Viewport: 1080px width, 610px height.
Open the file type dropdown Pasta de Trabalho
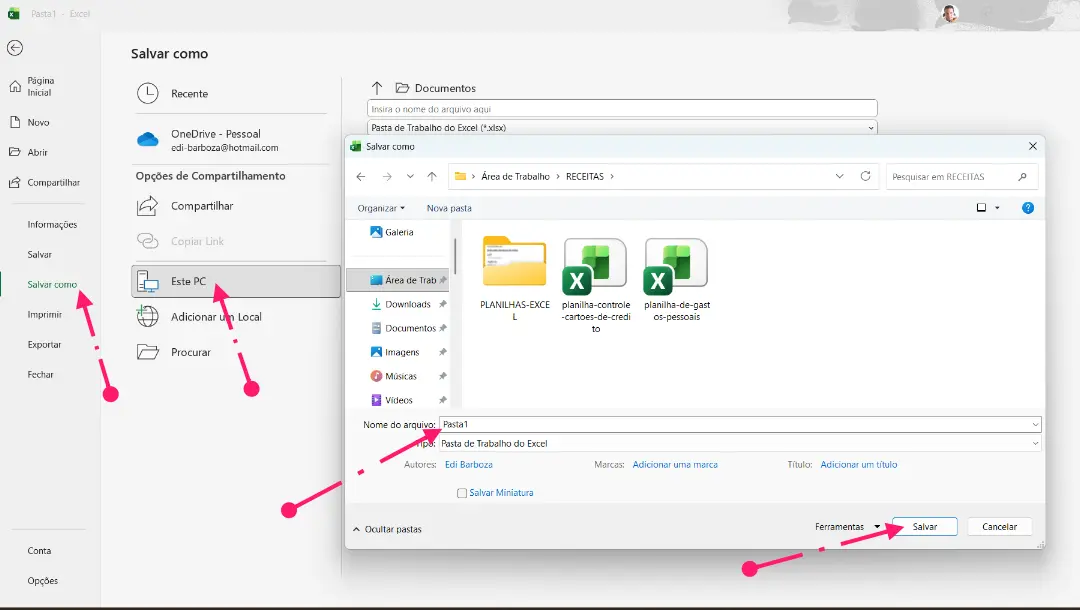tap(738, 443)
